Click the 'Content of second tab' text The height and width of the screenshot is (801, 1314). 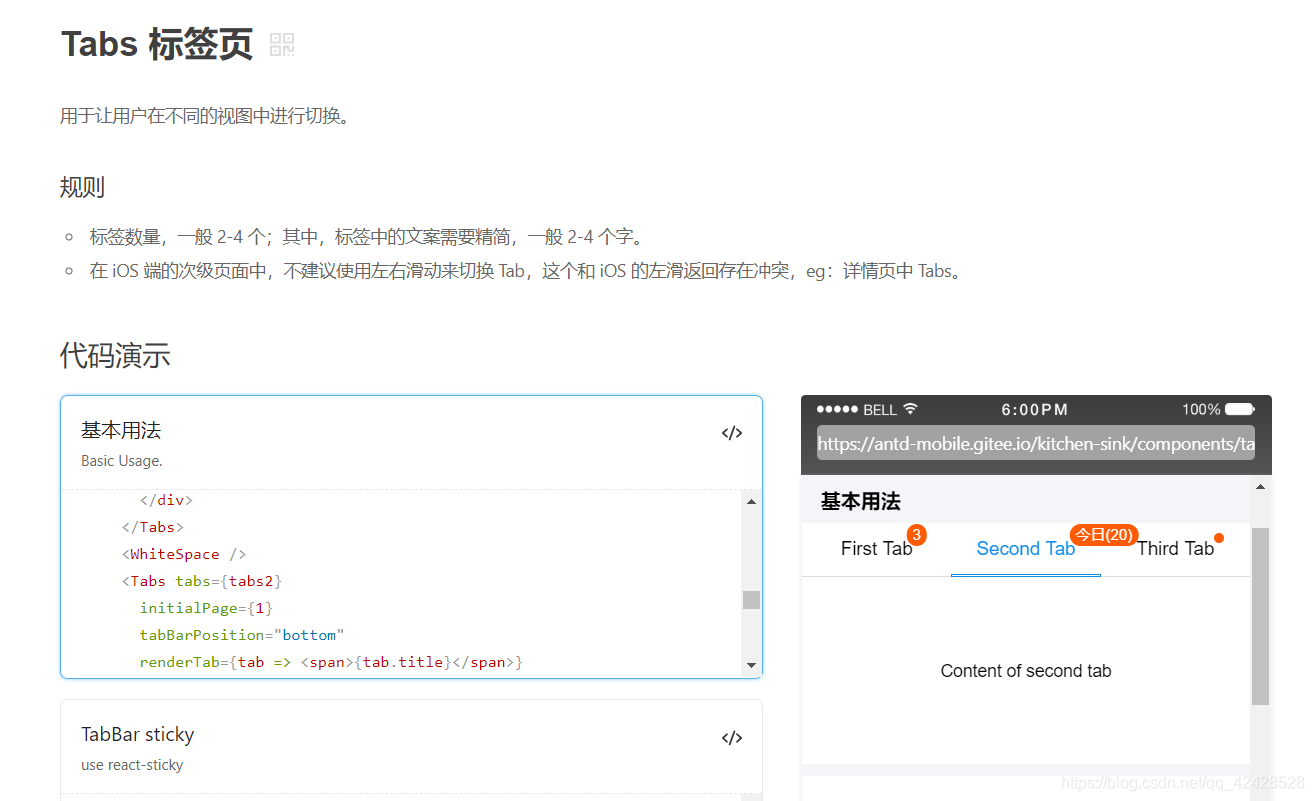click(1026, 671)
